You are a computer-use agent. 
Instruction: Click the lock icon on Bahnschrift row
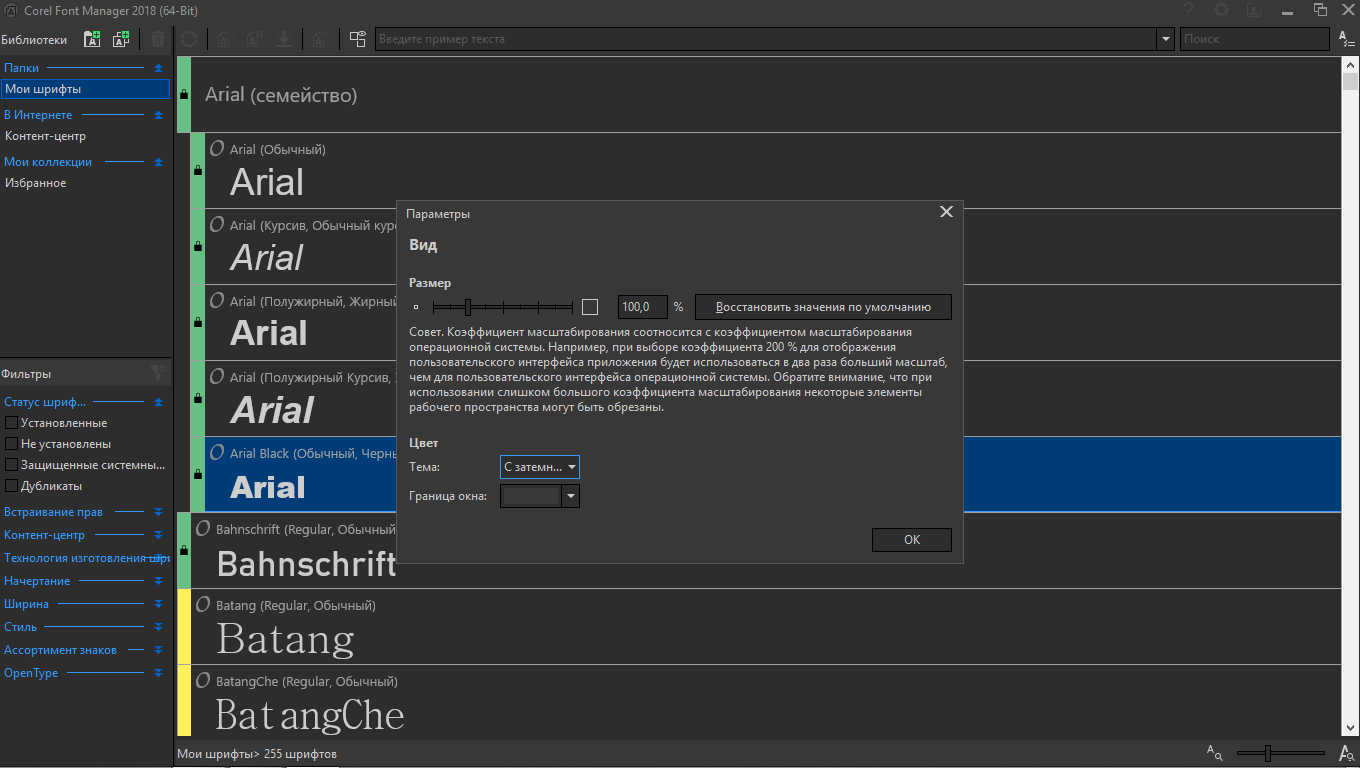click(x=184, y=550)
